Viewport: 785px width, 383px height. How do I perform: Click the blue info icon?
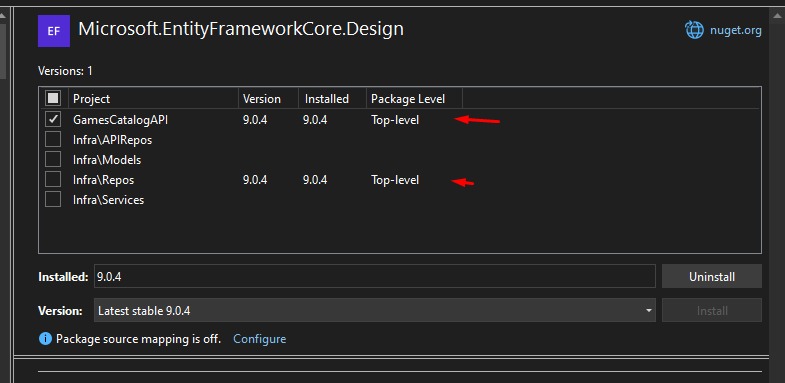point(45,339)
